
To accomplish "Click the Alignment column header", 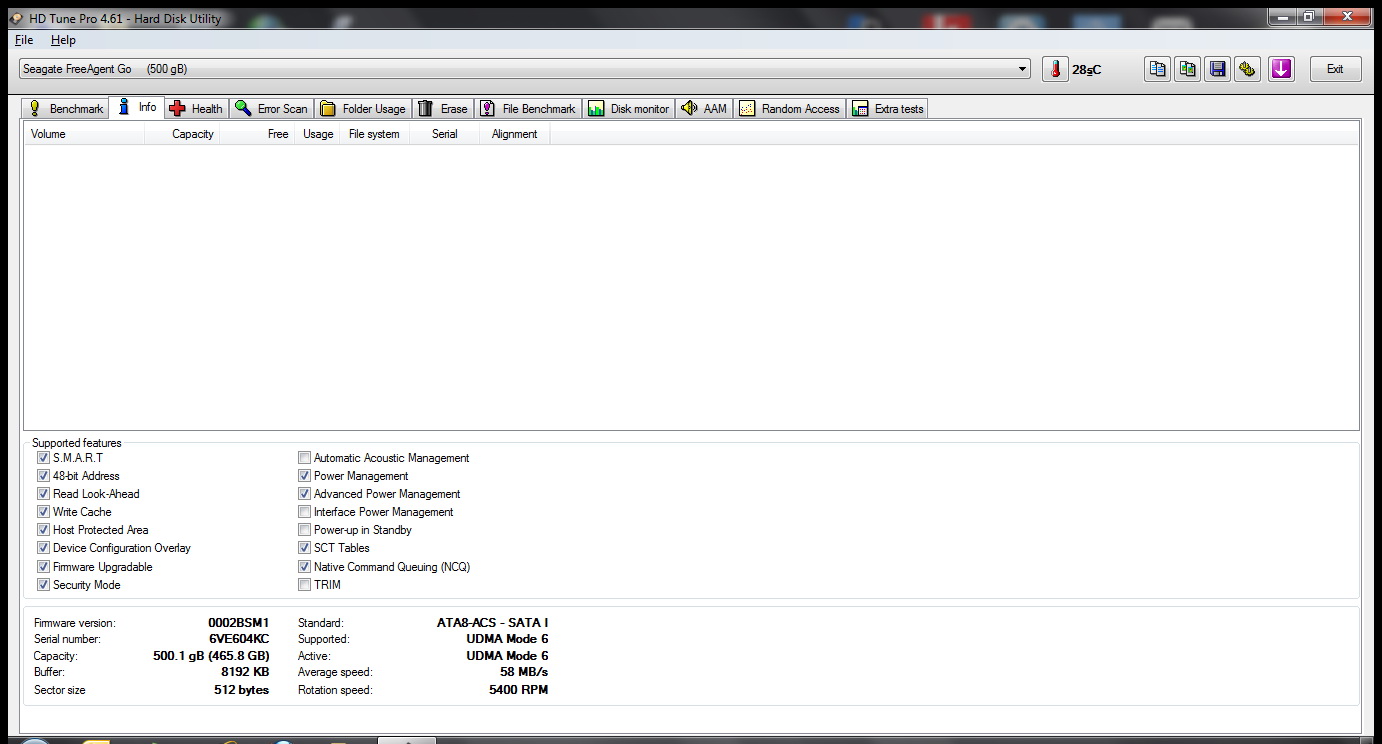I will (515, 134).
